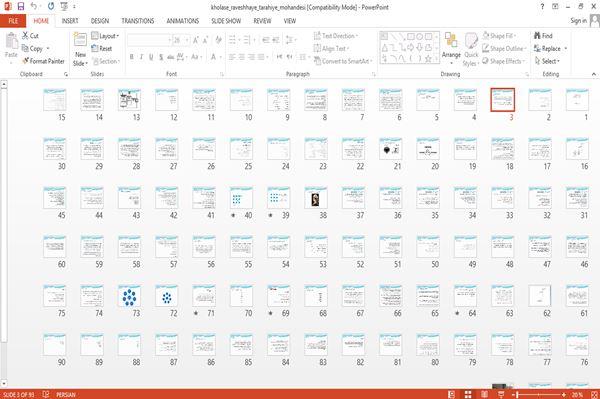The image size is (600, 399).
Task: Toggle right text alignment
Action: tap(251, 57)
